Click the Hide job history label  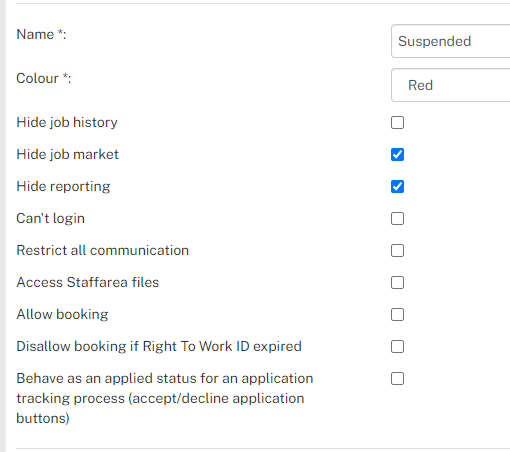(67, 122)
